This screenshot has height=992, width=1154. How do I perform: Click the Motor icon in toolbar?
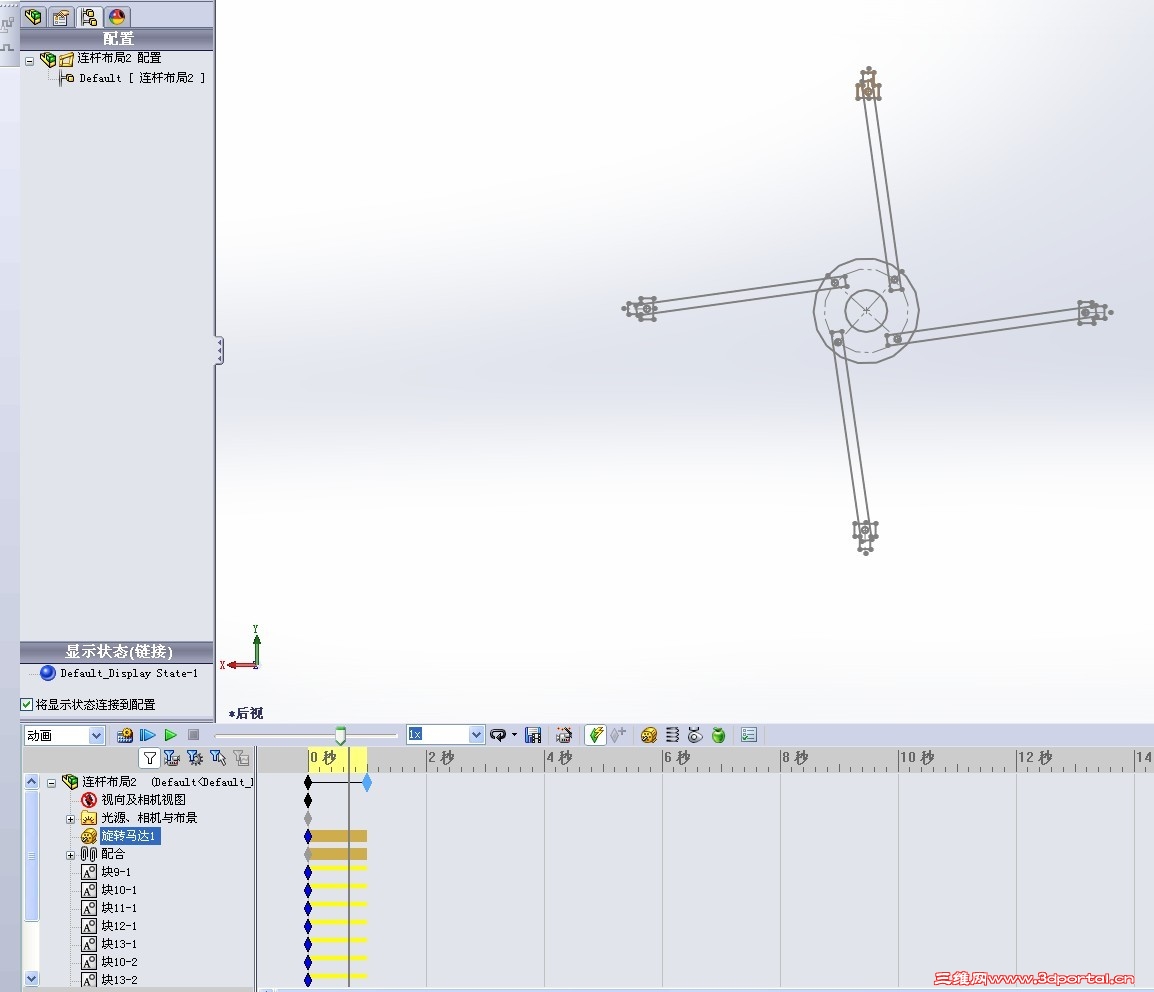click(x=649, y=735)
